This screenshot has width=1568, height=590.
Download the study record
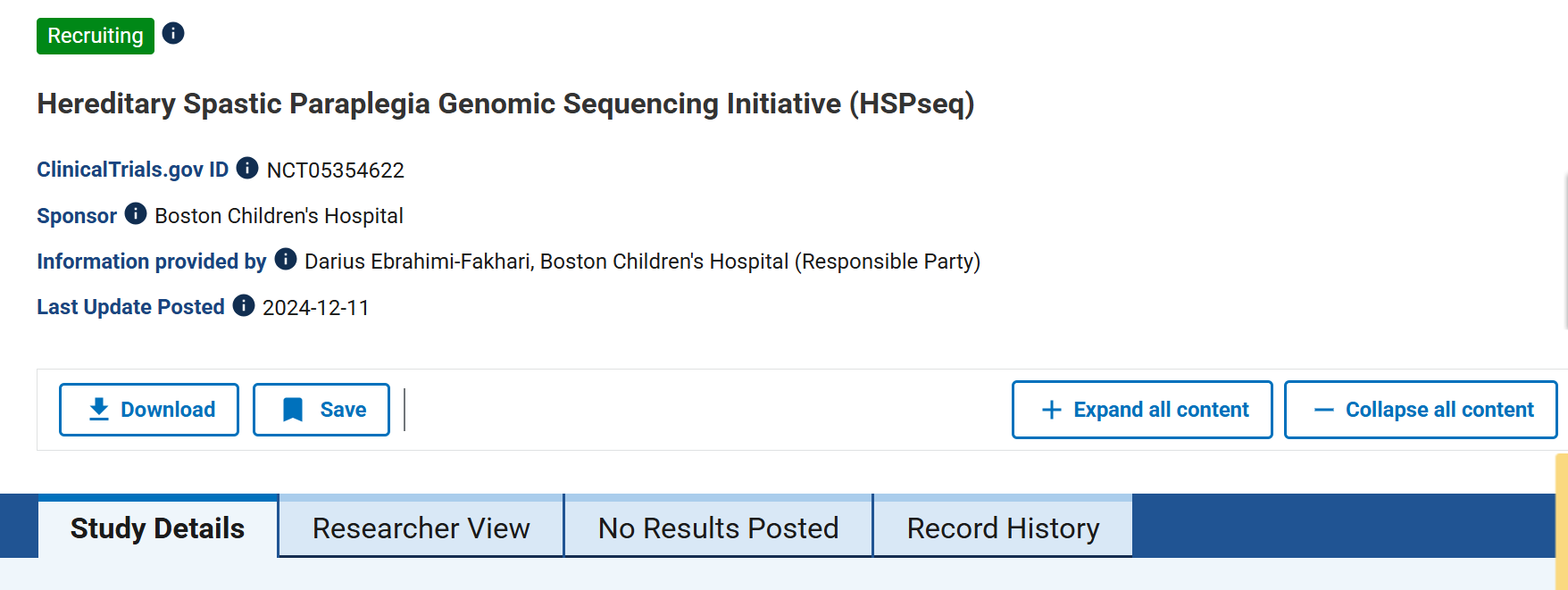click(x=149, y=410)
